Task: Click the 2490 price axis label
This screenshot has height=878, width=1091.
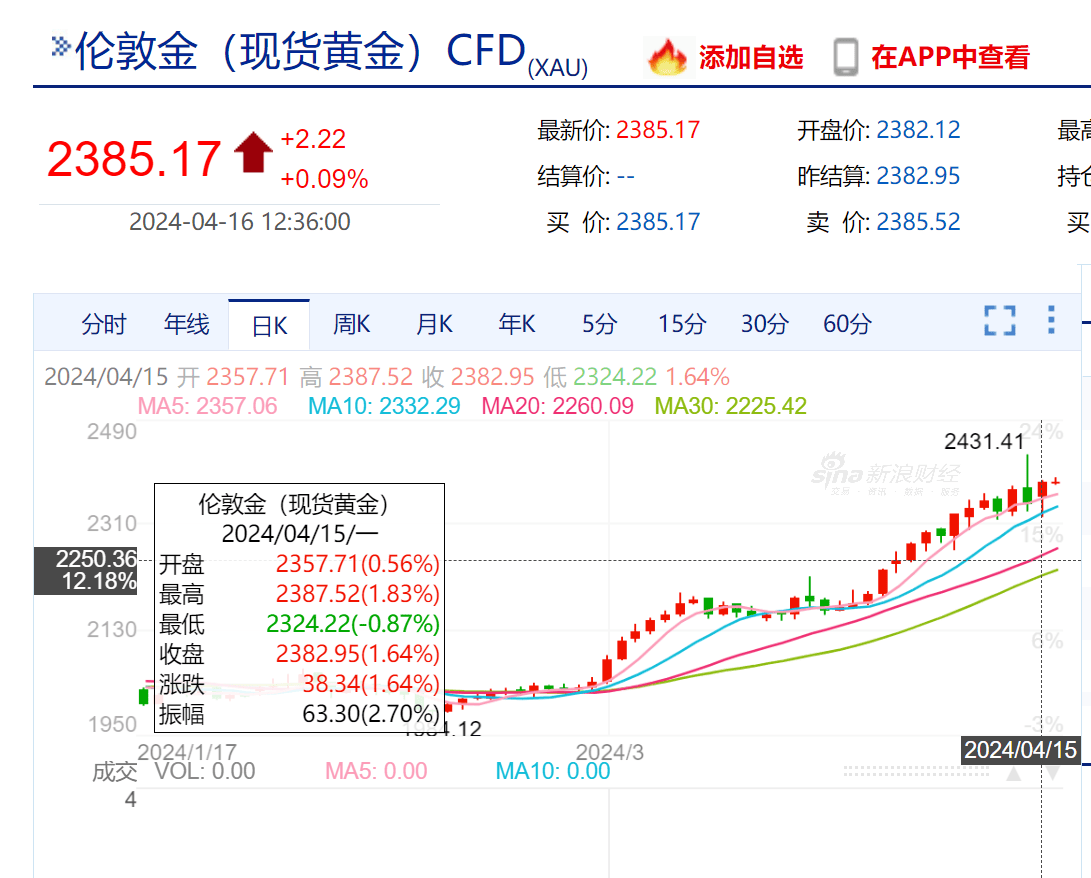Action: pos(112,431)
